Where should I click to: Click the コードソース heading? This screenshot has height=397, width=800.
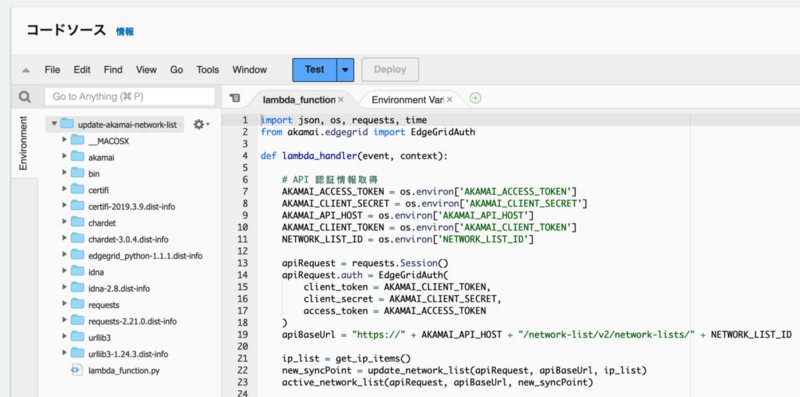[x=66, y=30]
